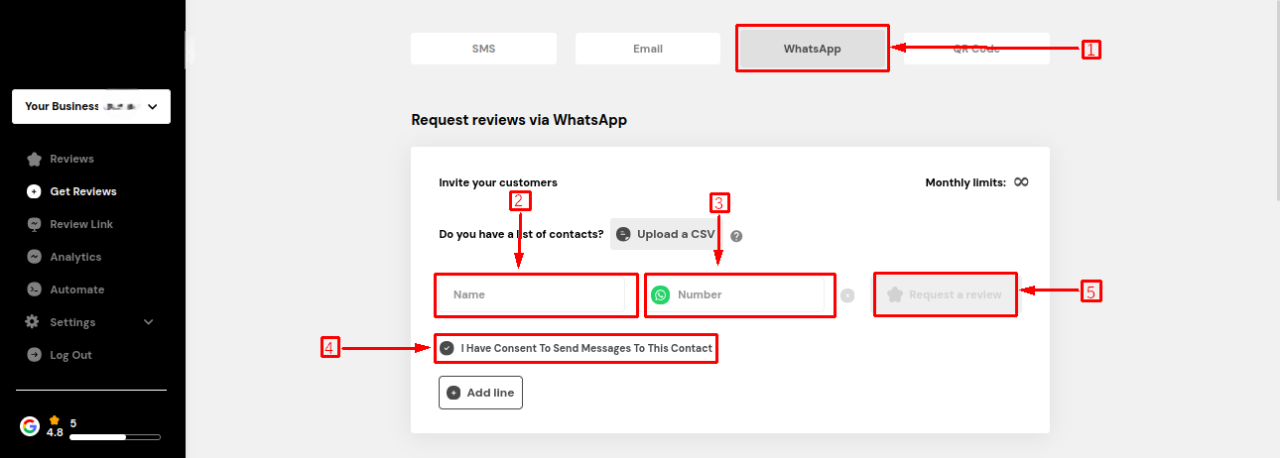Viewport: 1280px width, 458px height.
Task: Remove contact line with the x icon
Action: pos(847,295)
